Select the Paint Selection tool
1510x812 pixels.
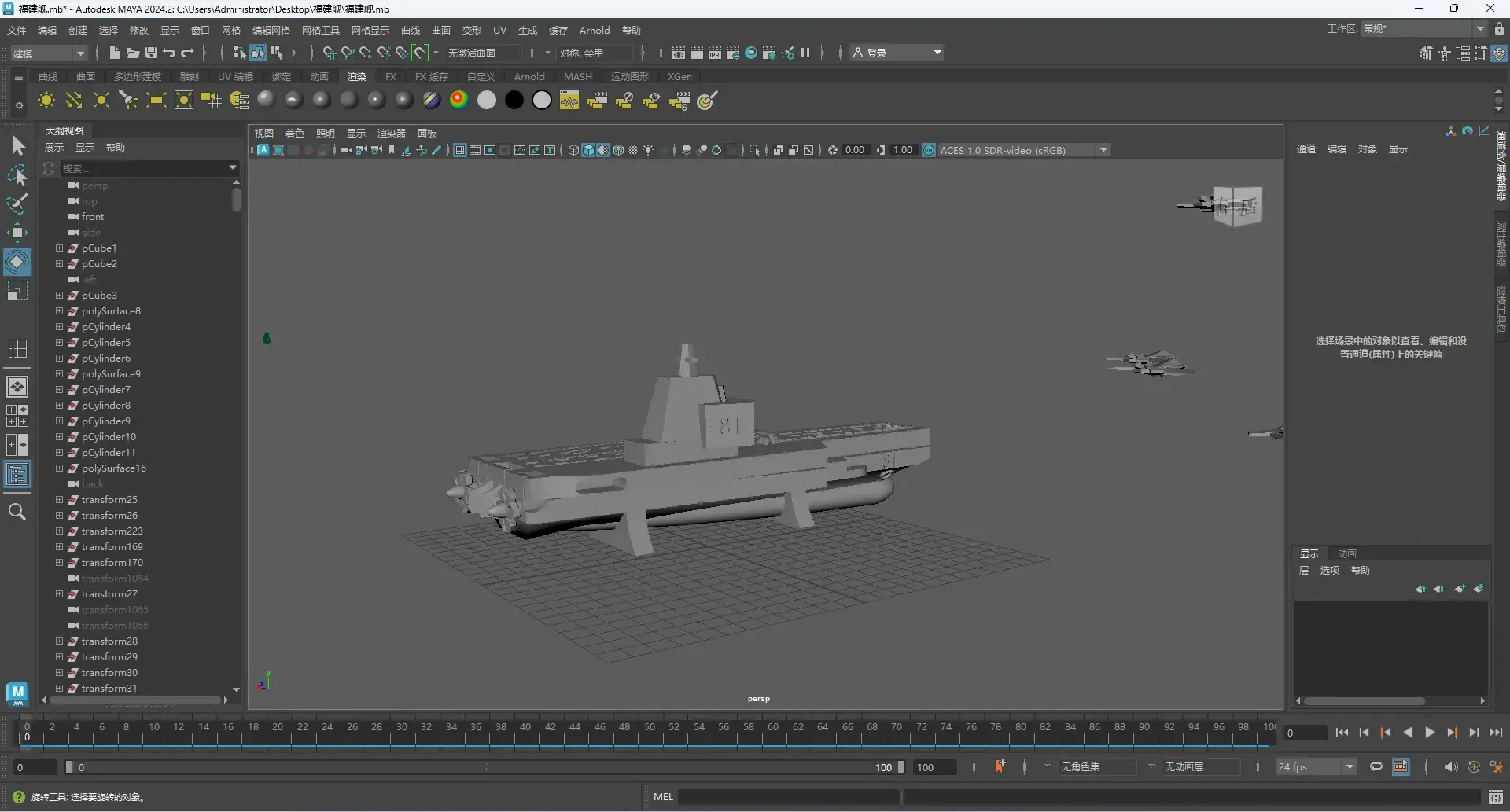click(17, 204)
